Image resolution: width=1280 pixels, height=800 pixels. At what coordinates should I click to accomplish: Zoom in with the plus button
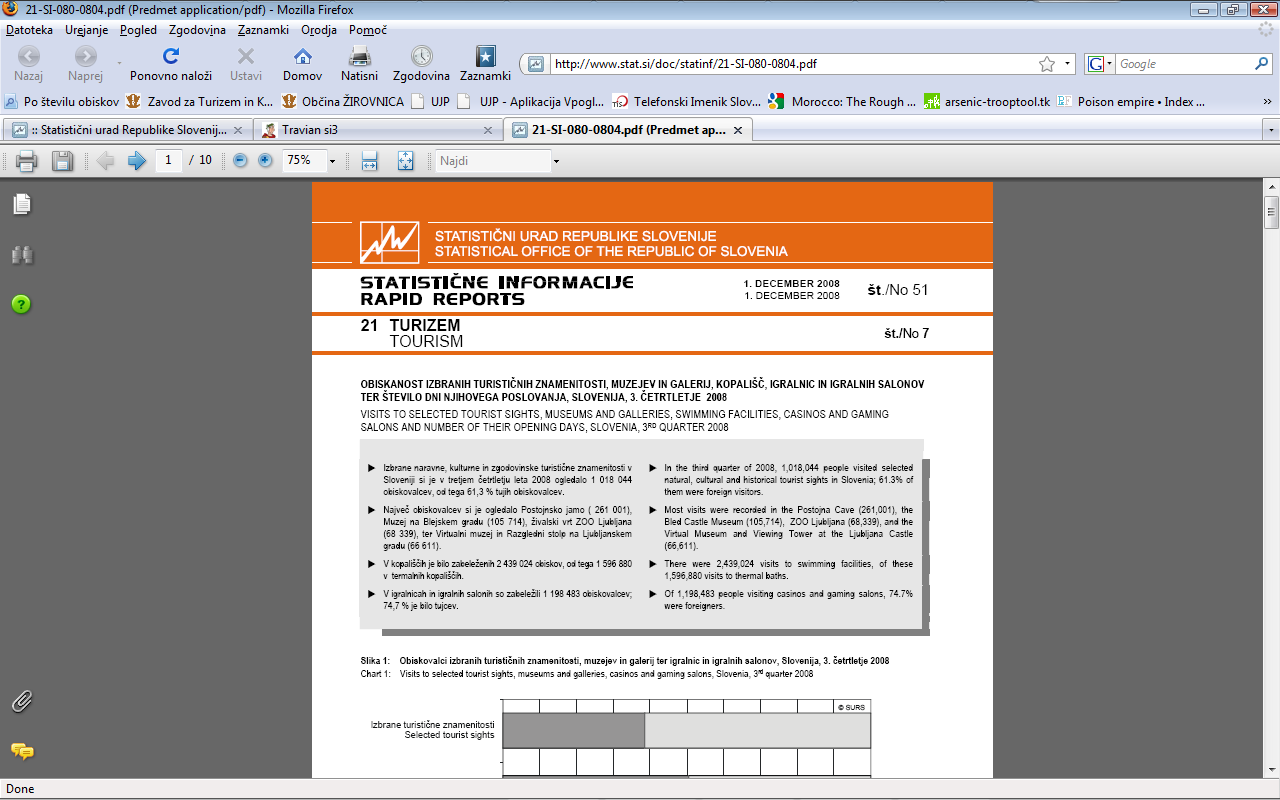pos(265,160)
